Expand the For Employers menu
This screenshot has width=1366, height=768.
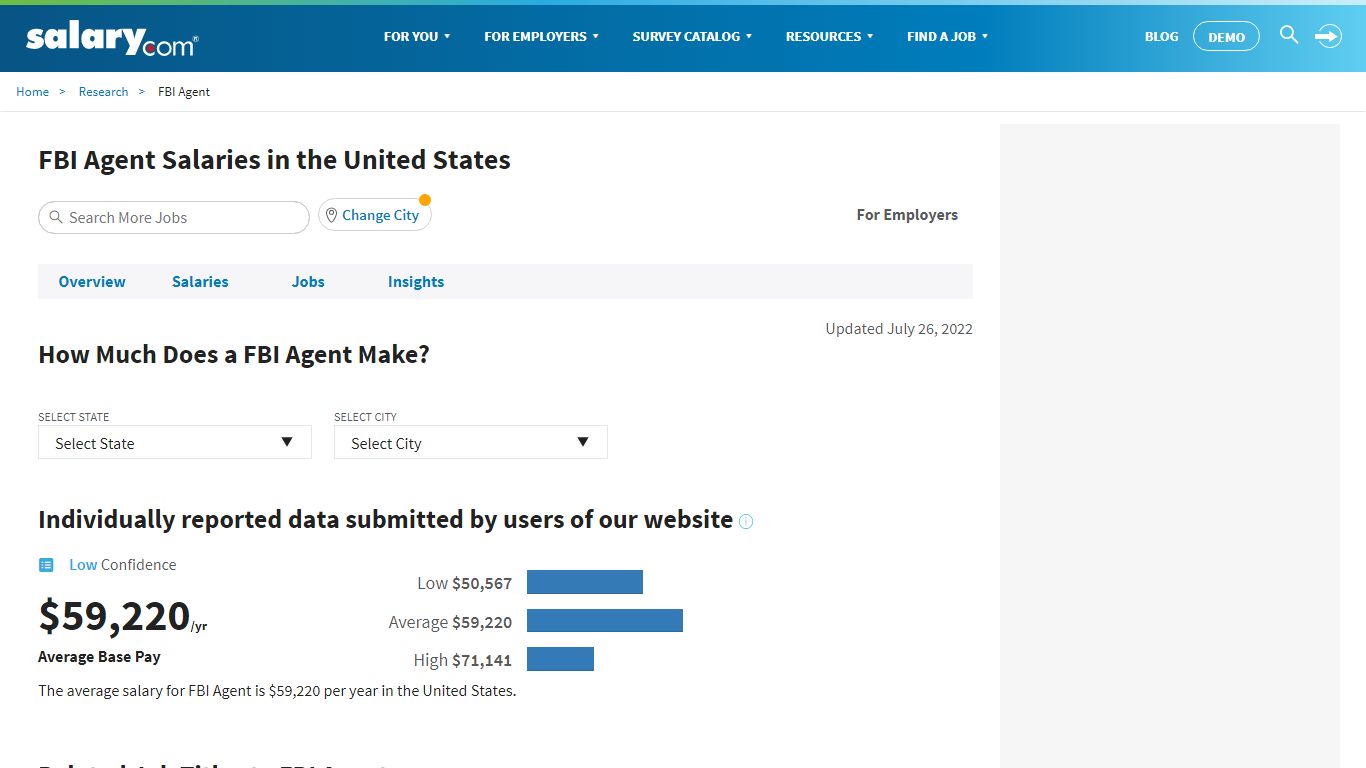542,36
